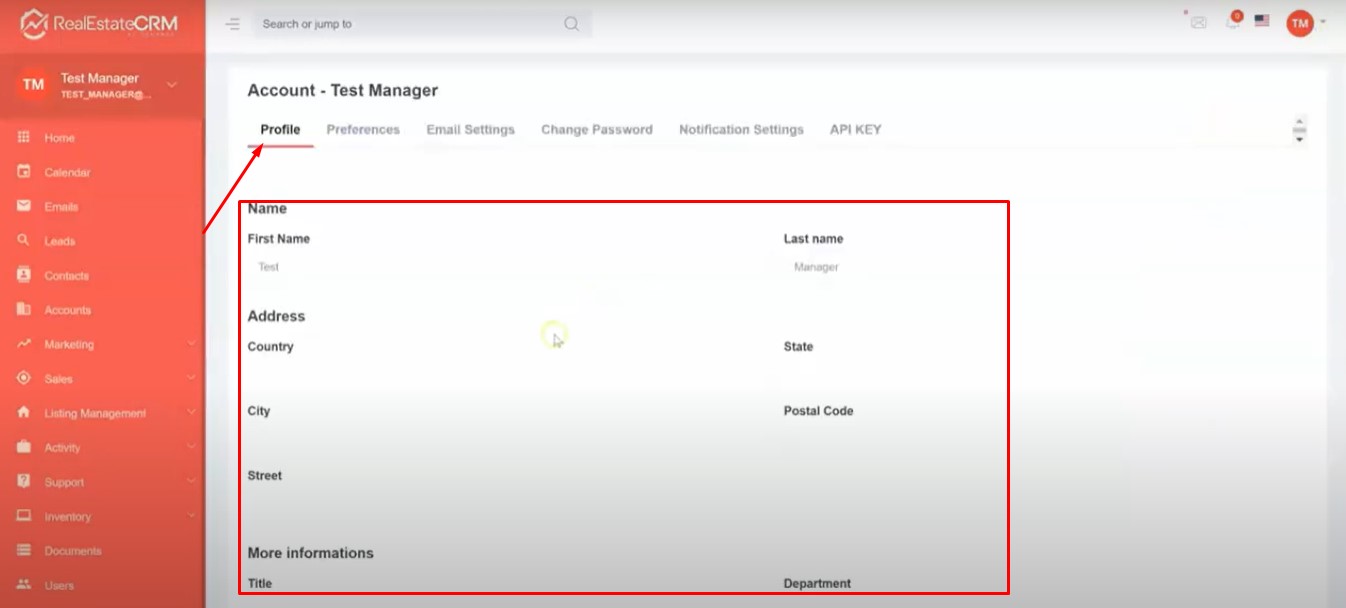Expand the Listing Management menu
Image resolution: width=1346 pixels, height=608 pixels.
point(191,413)
